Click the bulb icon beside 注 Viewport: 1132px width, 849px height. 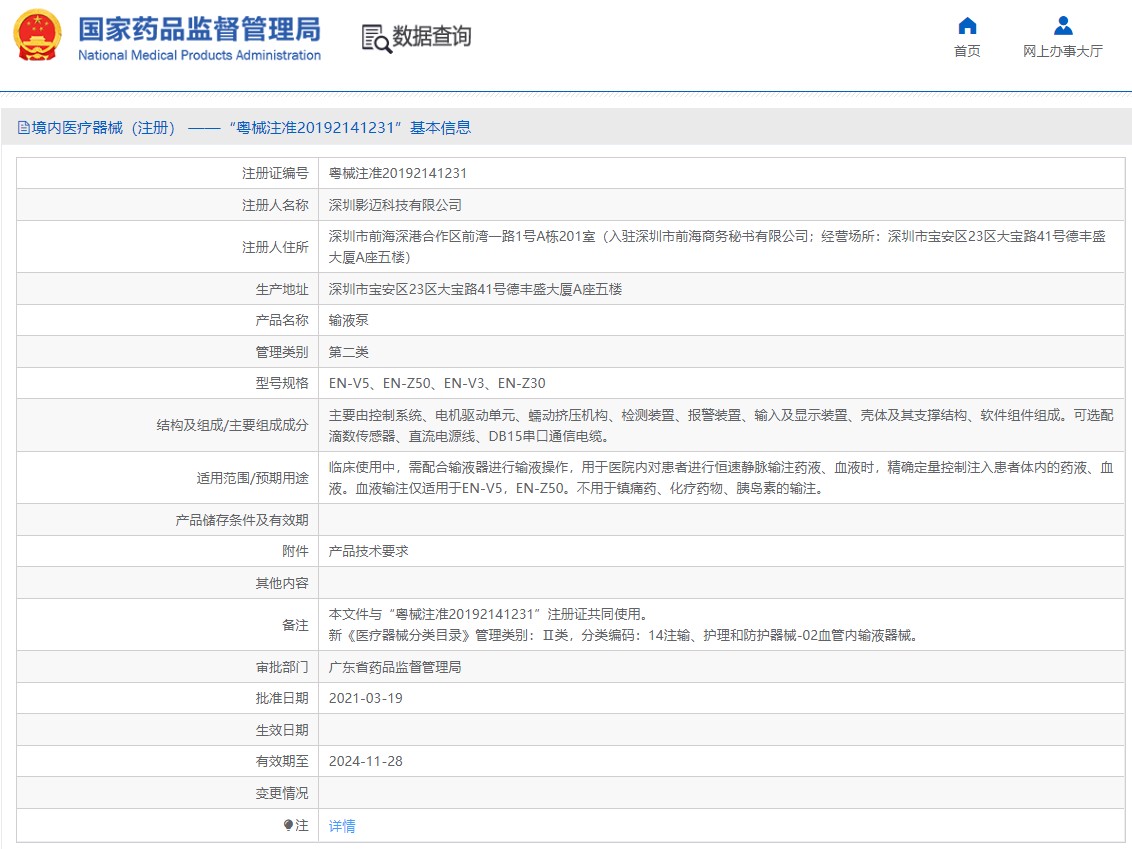[x=288, y=824]
